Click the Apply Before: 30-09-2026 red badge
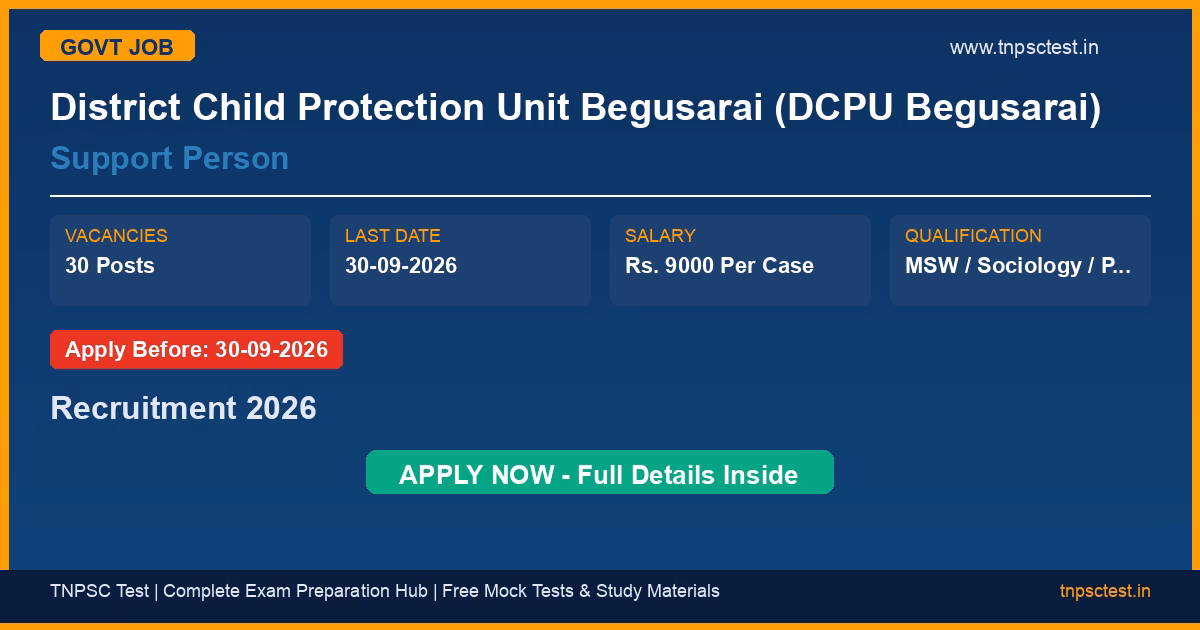 tap(196, 350)
